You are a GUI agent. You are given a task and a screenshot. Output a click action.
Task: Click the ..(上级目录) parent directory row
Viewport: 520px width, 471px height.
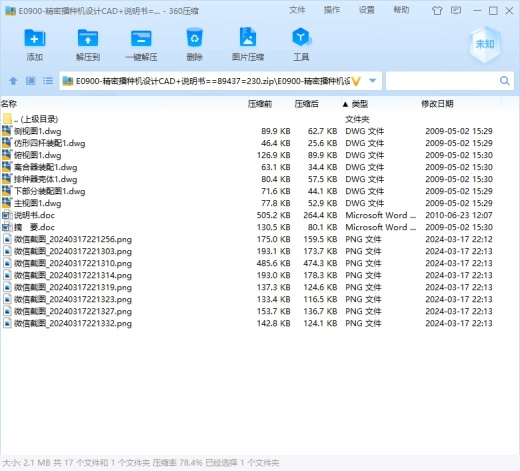[x=250, y=119]
